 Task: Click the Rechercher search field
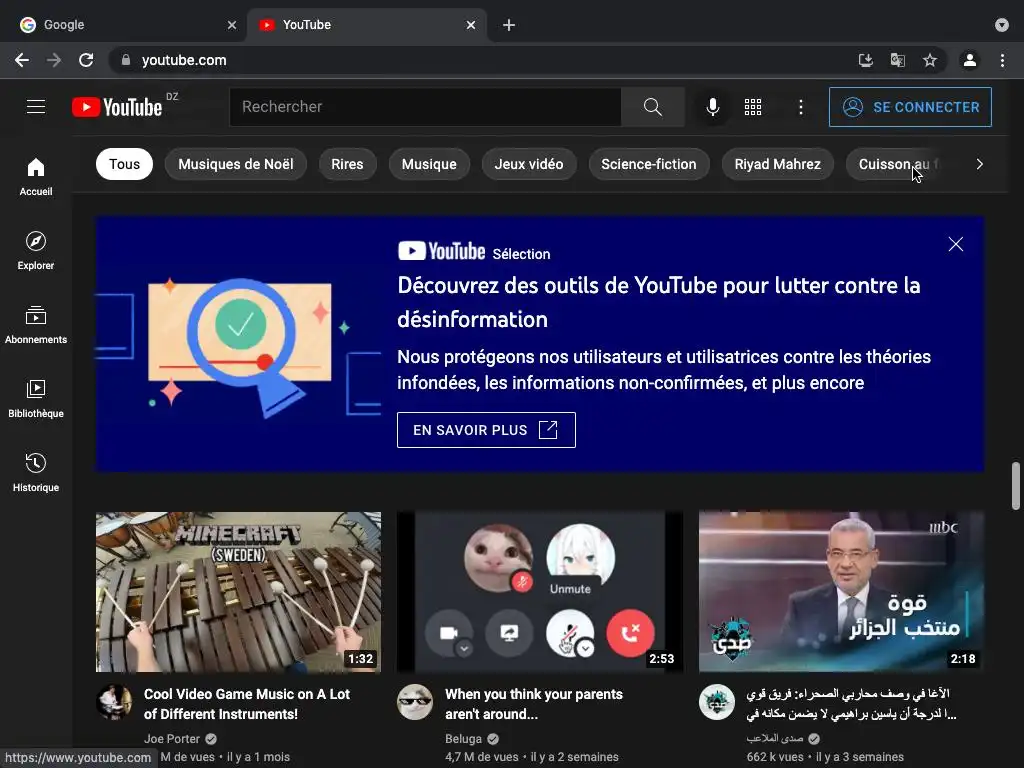425,107
